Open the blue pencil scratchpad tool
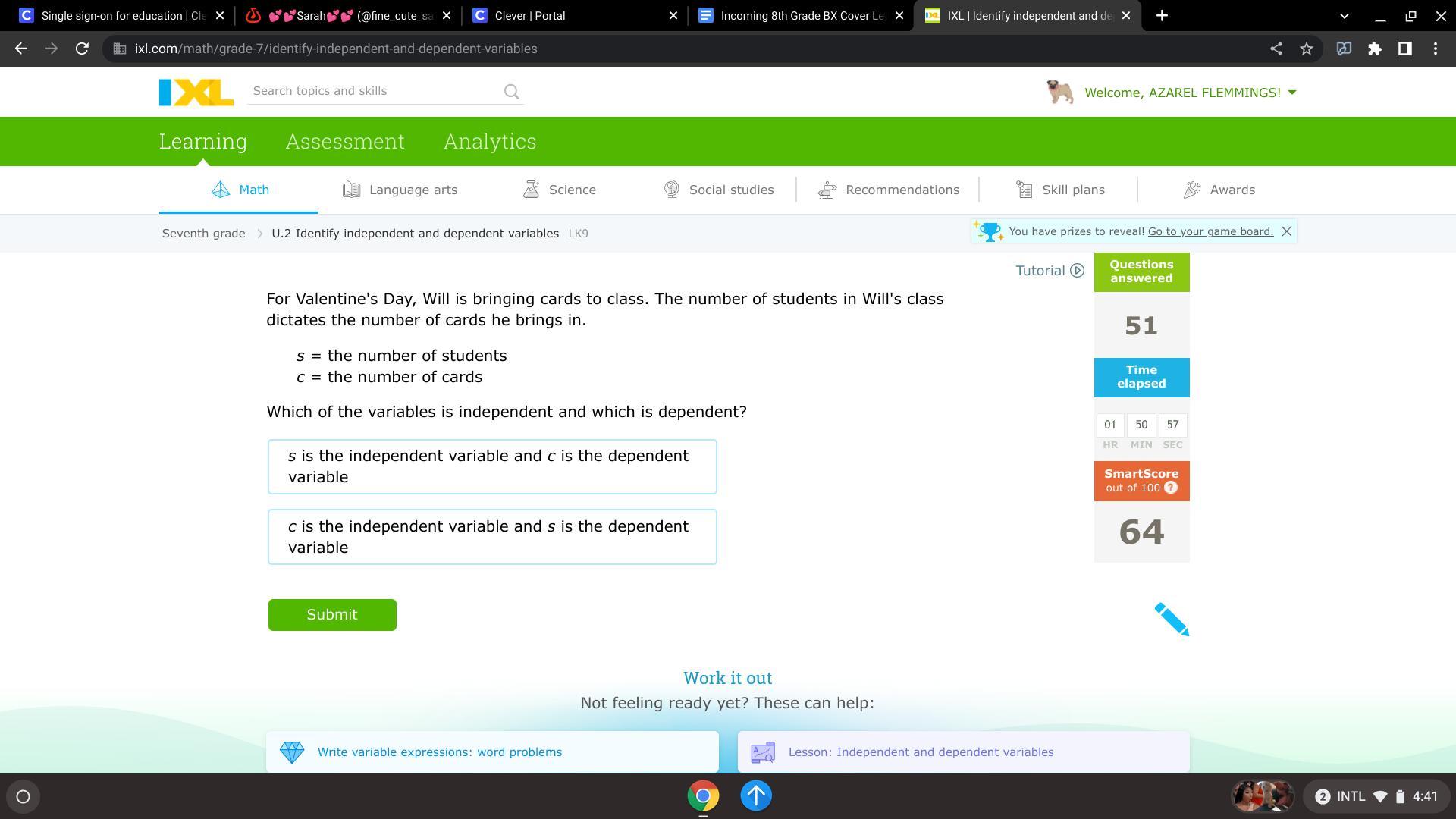 point(1172,620)
